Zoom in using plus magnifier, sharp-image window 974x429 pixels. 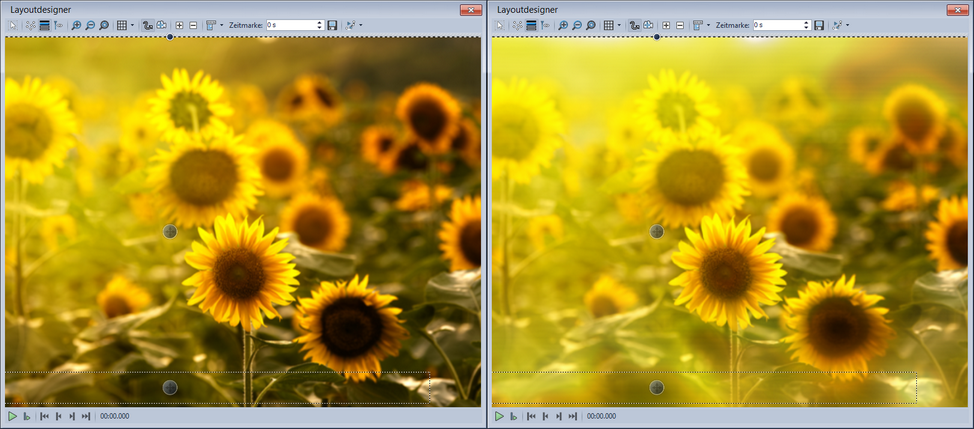pyautogui.click(x=76, y=25)
